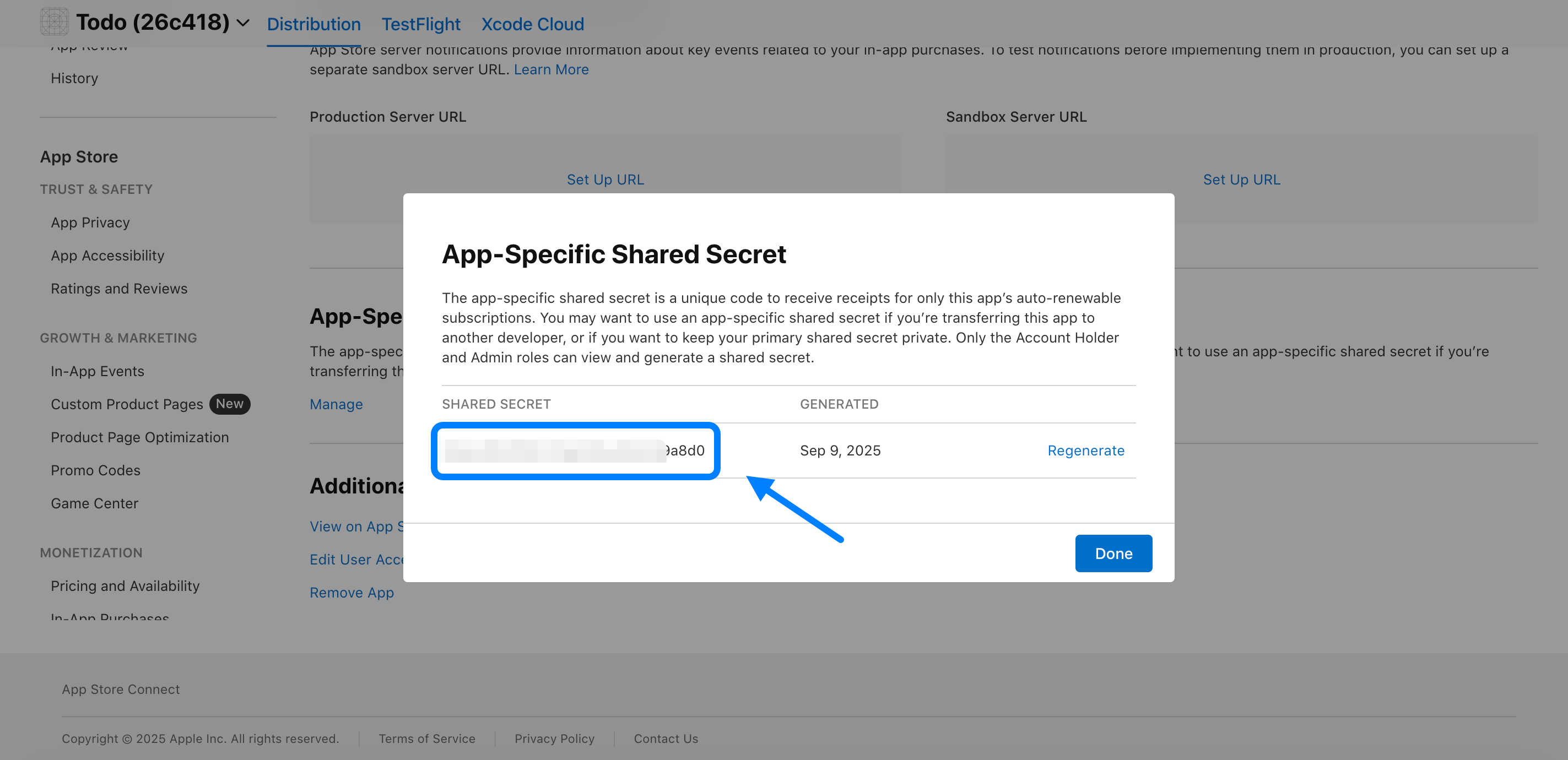Click the Regenerate link
This screenshot has width=1568, height=760.
1085,450
